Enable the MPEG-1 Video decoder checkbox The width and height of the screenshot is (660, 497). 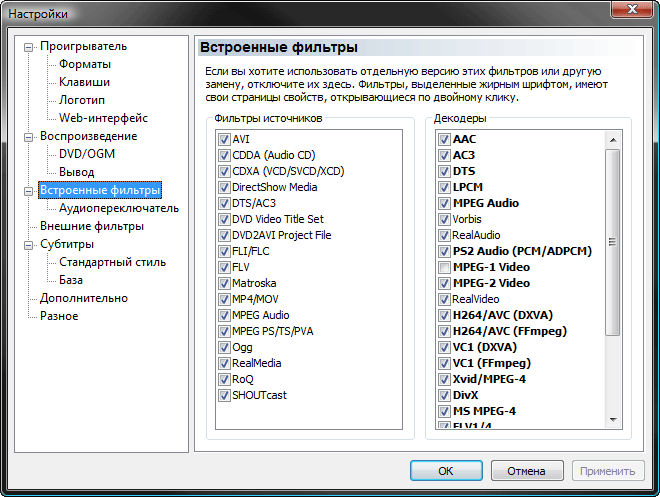(444, 267)
